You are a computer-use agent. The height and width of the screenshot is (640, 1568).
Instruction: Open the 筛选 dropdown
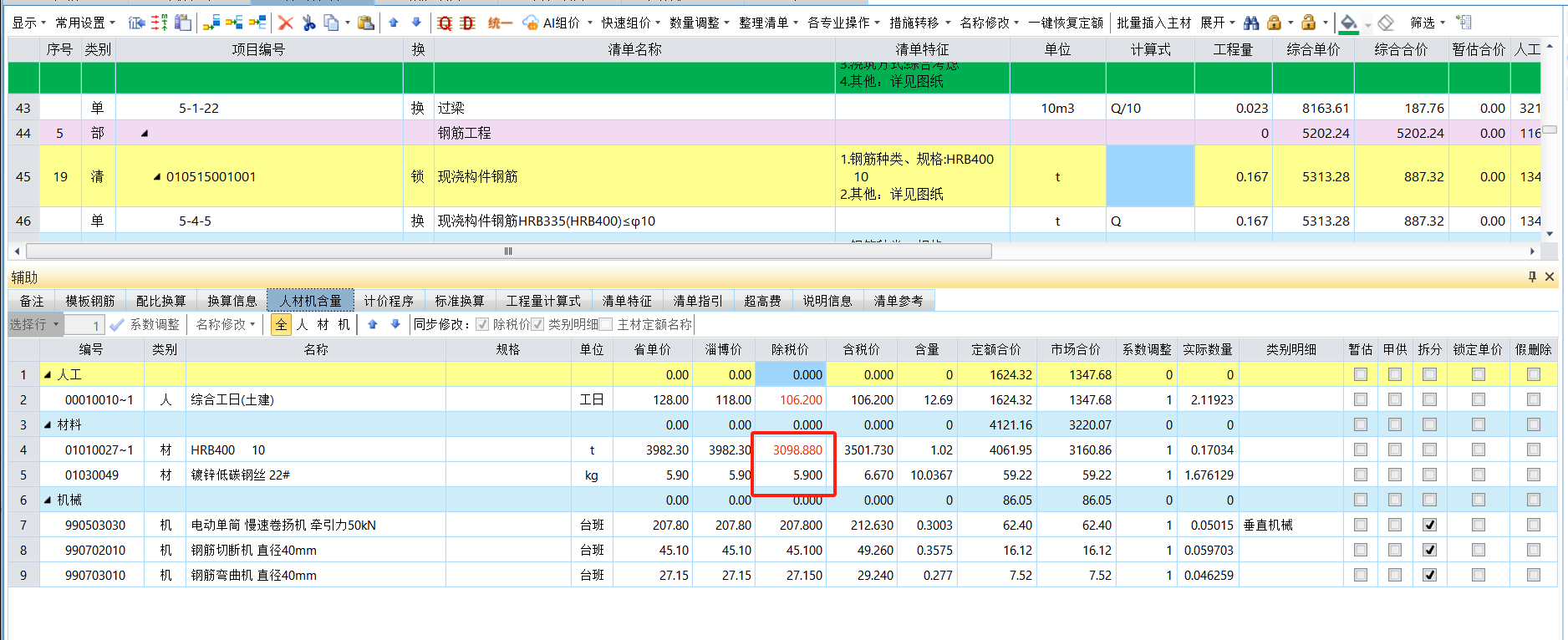click(1428, 23)
